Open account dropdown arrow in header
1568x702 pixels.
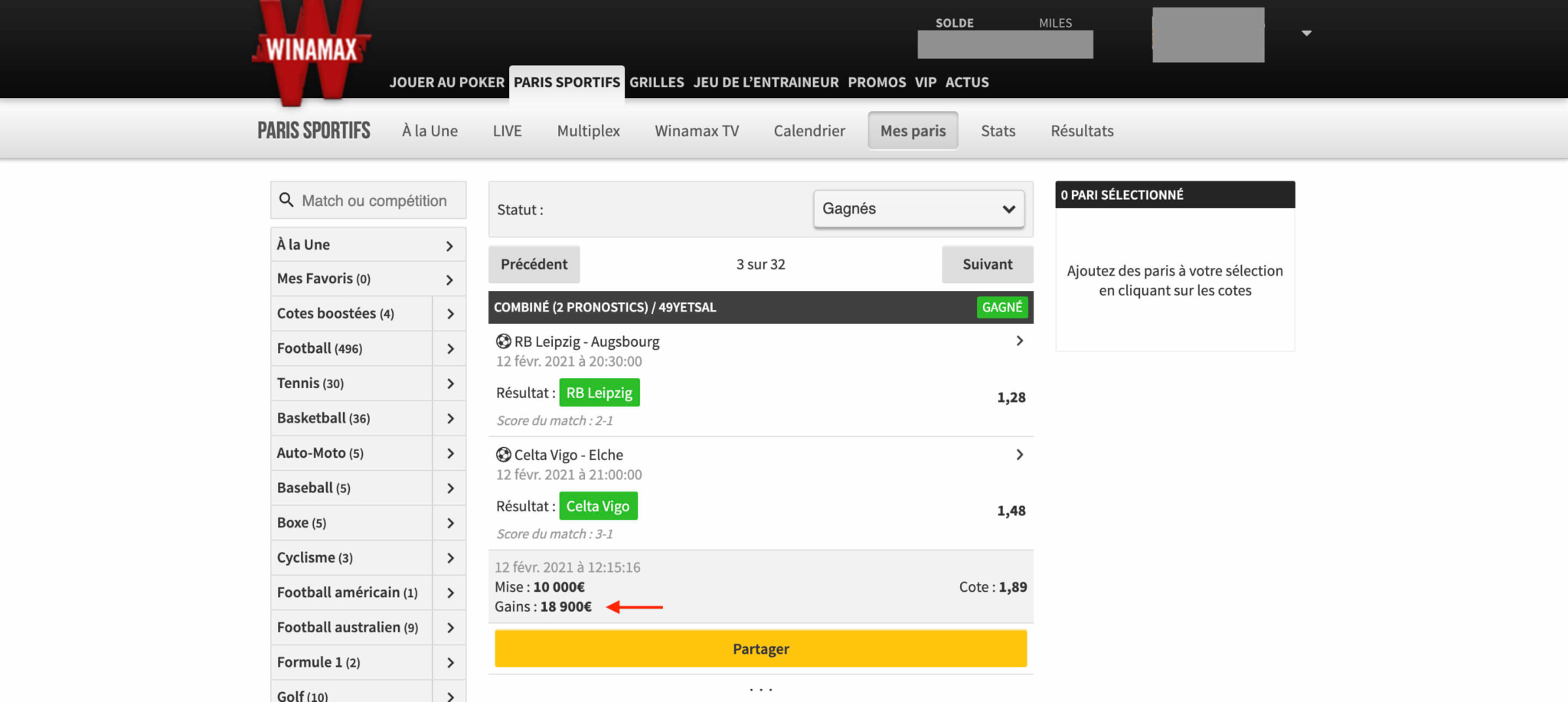[x=1307, y=34]
